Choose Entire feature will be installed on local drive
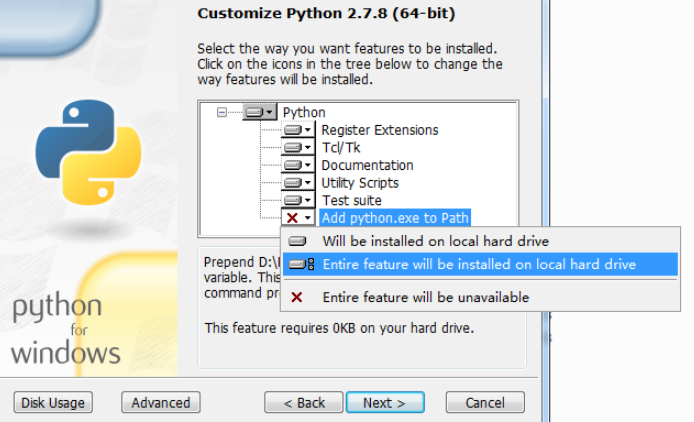 480,264
